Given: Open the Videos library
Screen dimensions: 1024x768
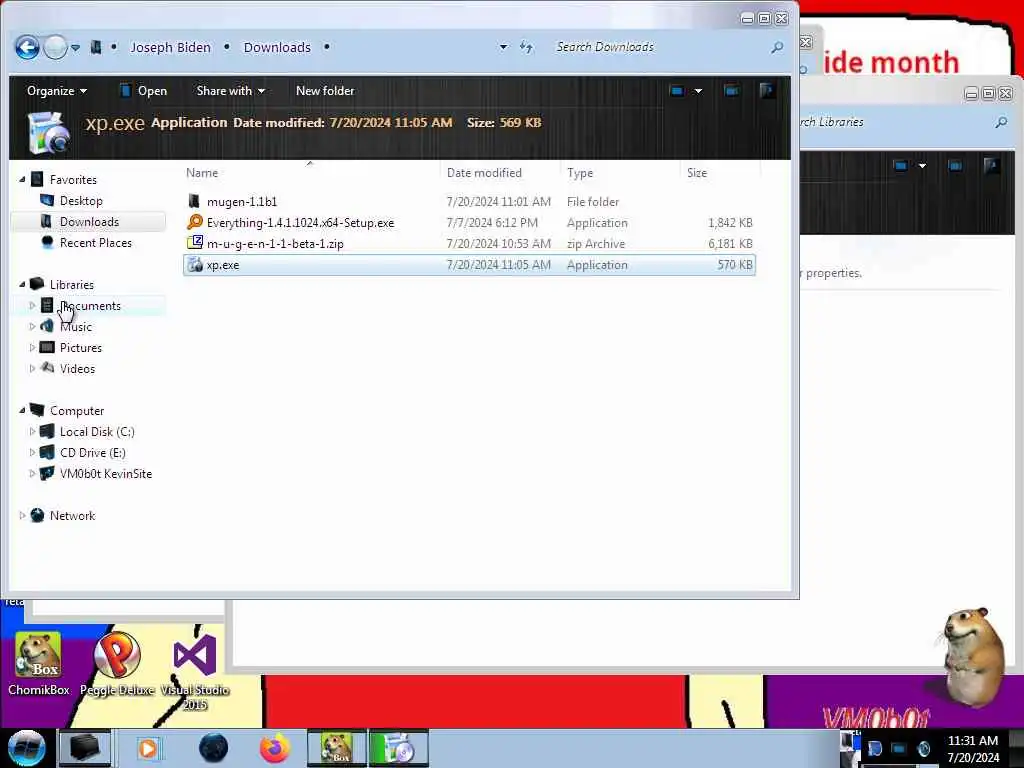Looking at the screenshot, I should pos(77,368).
